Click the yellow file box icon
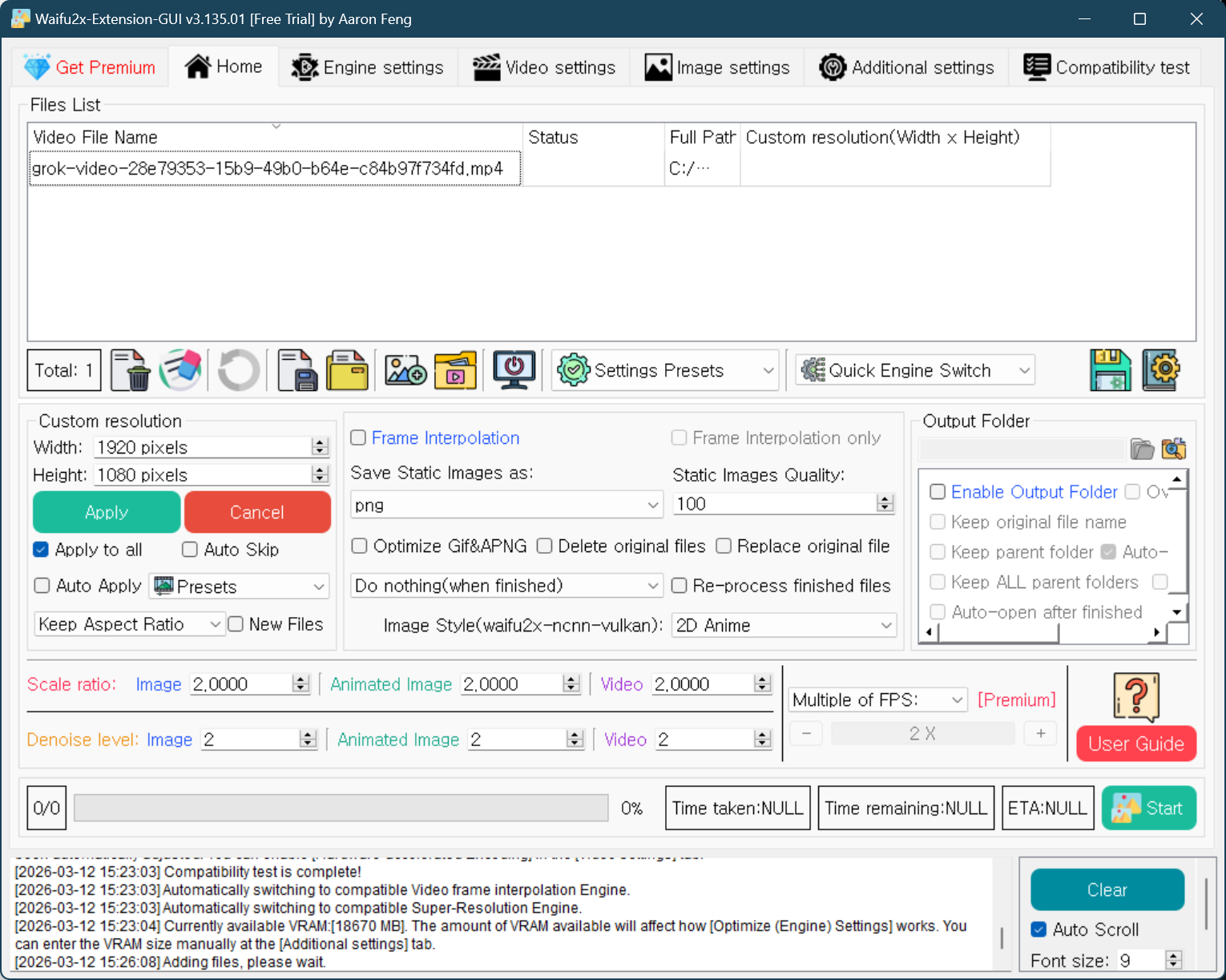This screenshot has height=980, width=1226. [347, 370]
